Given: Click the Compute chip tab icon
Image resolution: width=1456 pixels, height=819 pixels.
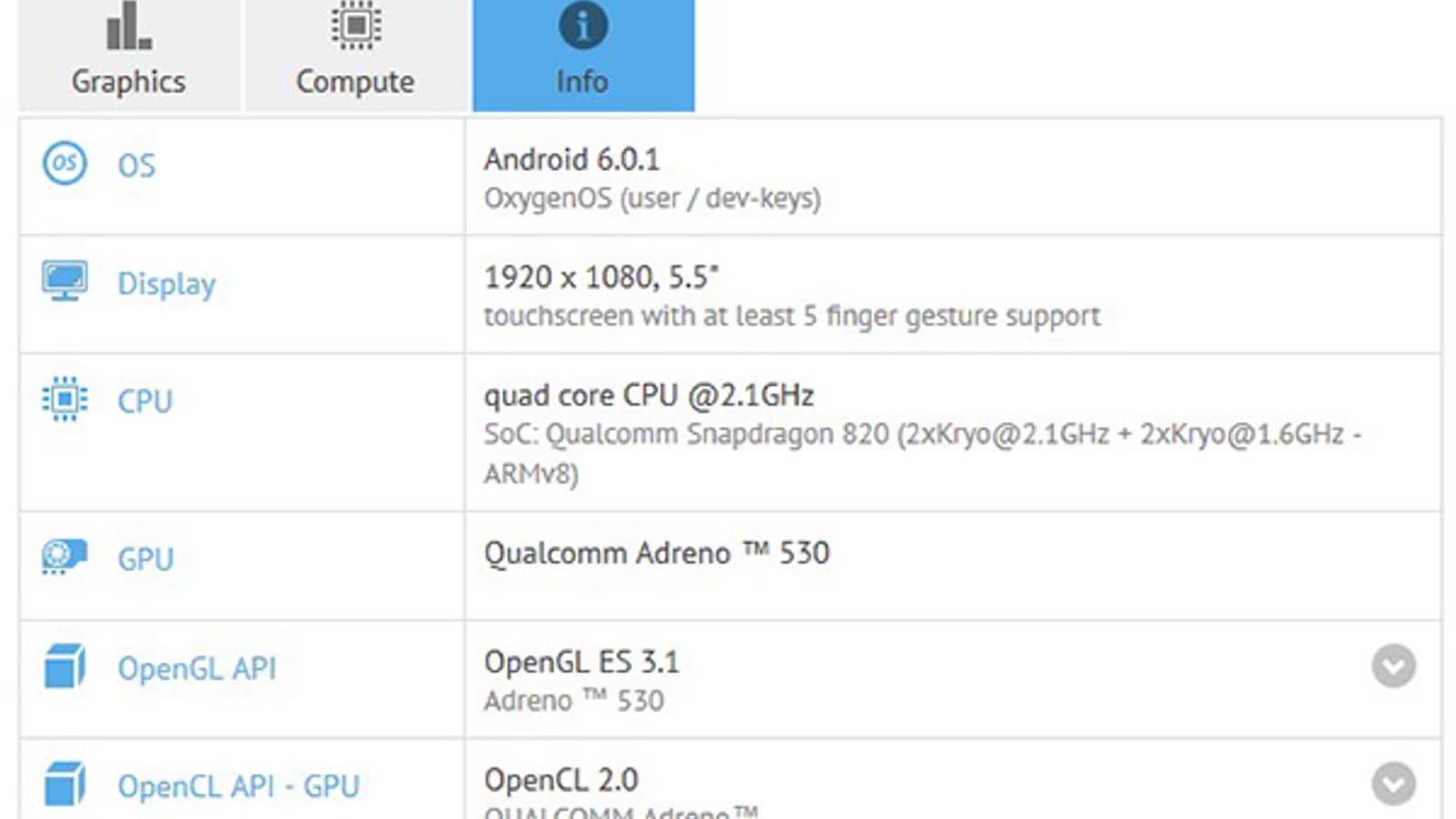Looking at the screenshot, I should click(355, 25).
